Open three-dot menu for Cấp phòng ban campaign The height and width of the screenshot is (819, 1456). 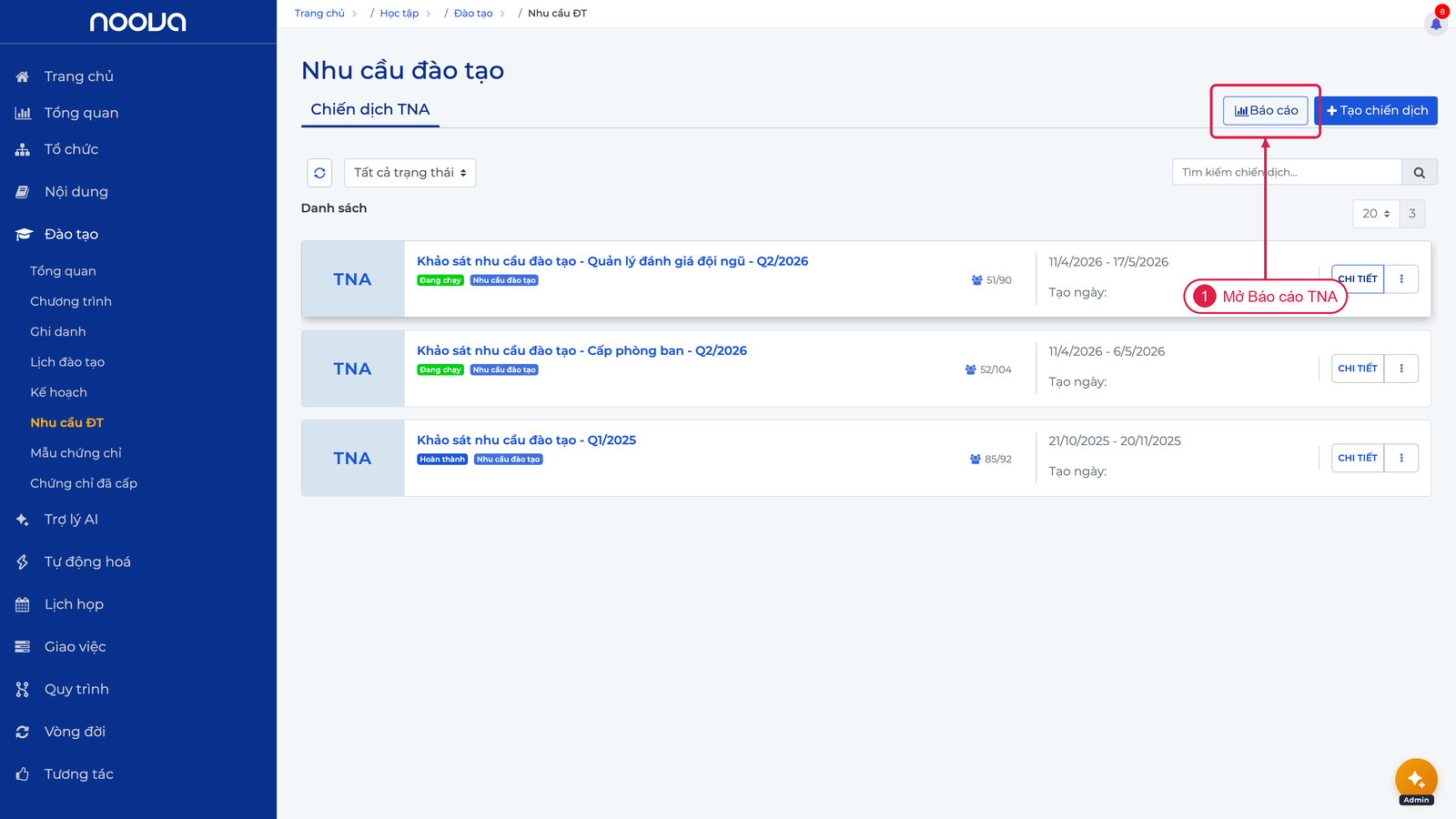click(x=1401, y=369)
